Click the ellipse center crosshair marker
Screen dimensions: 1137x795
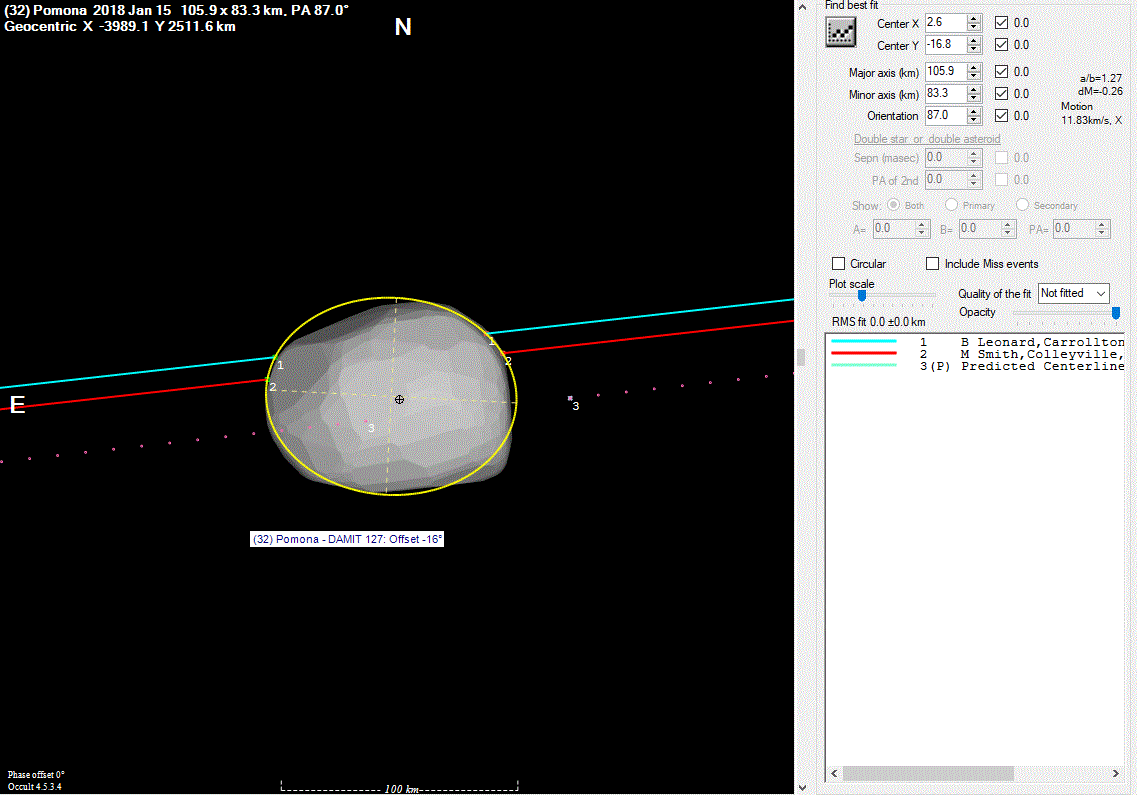[399, 399]
